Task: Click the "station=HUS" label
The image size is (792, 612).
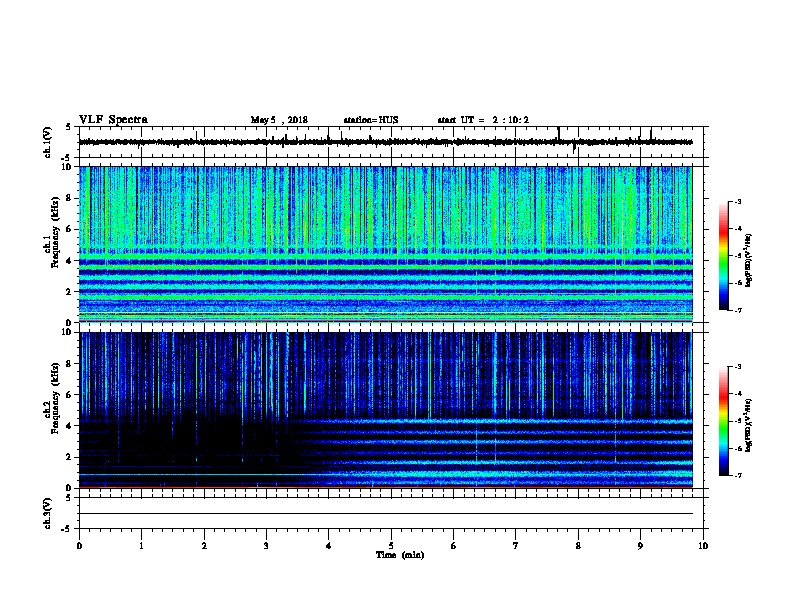Action: click(x=371, y=120)
